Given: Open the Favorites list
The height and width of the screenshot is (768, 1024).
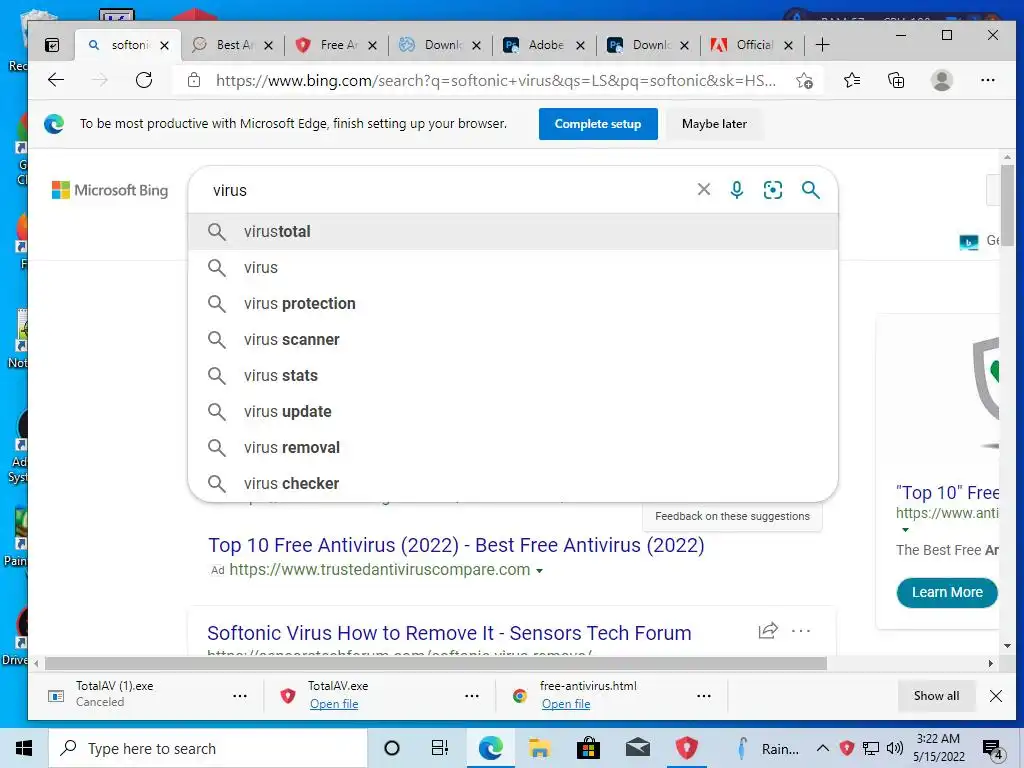Looking at the screenshot, I should pos(852,80).
